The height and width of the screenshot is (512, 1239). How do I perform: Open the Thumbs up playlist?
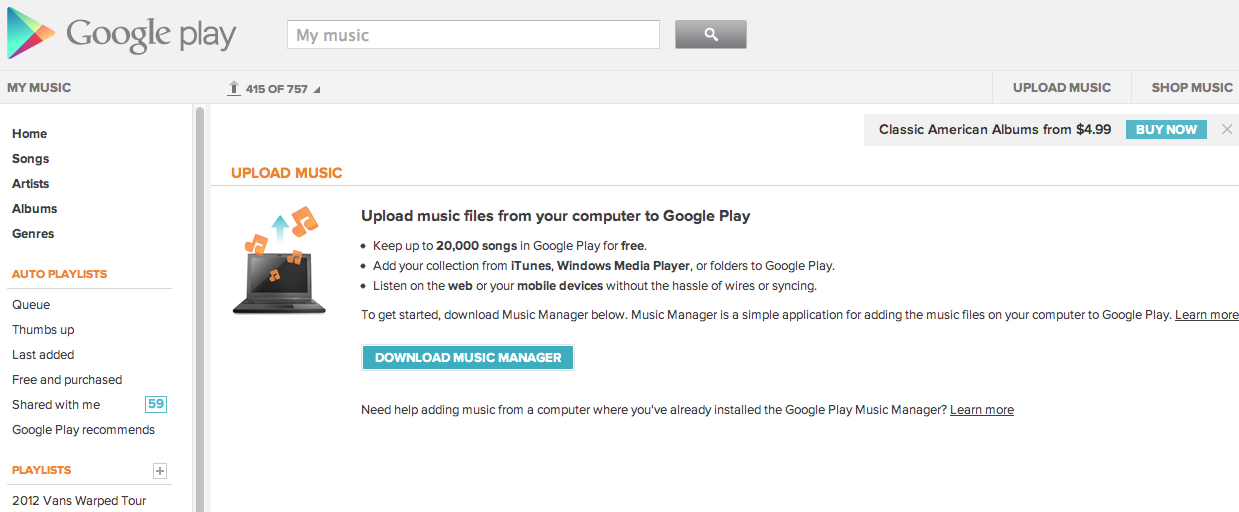tap(43, 330)
